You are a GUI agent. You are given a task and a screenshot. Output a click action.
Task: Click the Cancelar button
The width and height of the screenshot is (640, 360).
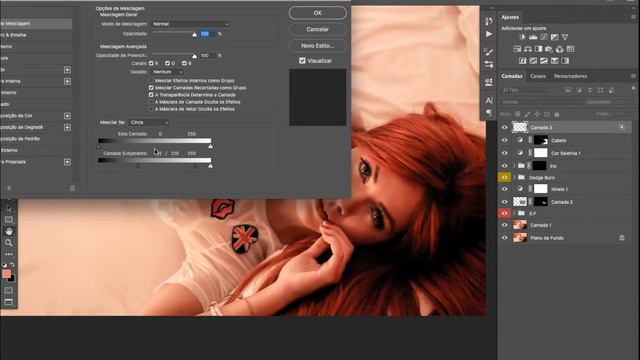(318, 29)
